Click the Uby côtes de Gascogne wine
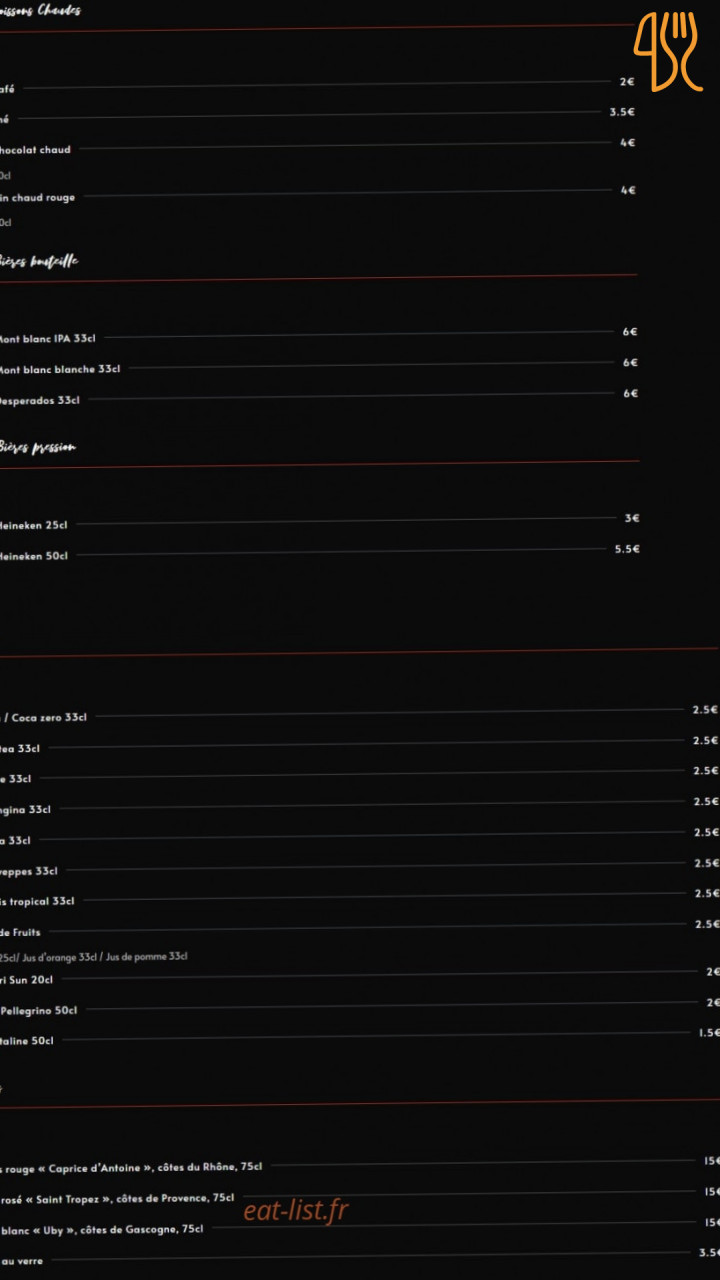Screen dimensions: 720x1280 pos(102,1229)
